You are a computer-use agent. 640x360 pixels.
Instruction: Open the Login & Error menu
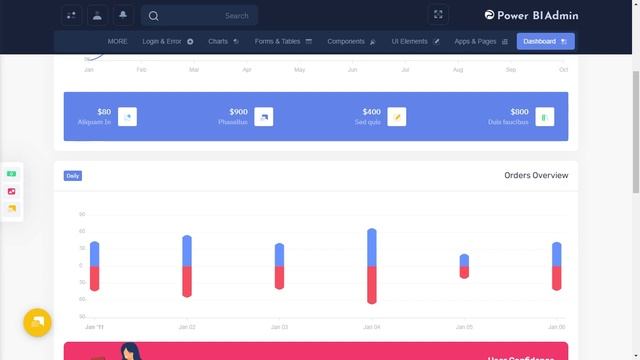[x=168, y=41]
